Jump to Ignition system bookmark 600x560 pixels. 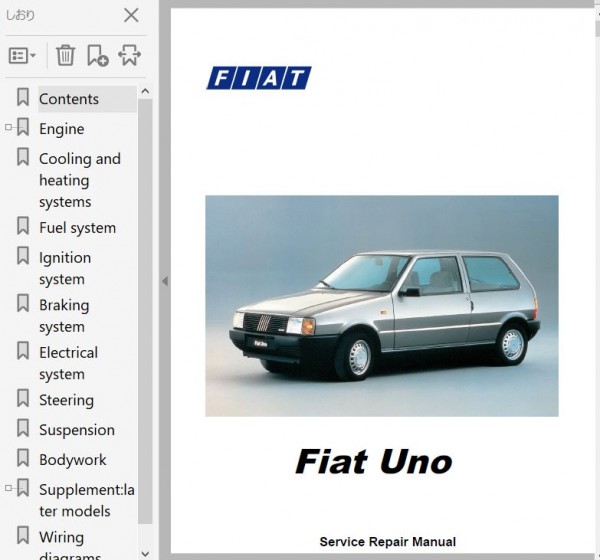pos(65,268)
